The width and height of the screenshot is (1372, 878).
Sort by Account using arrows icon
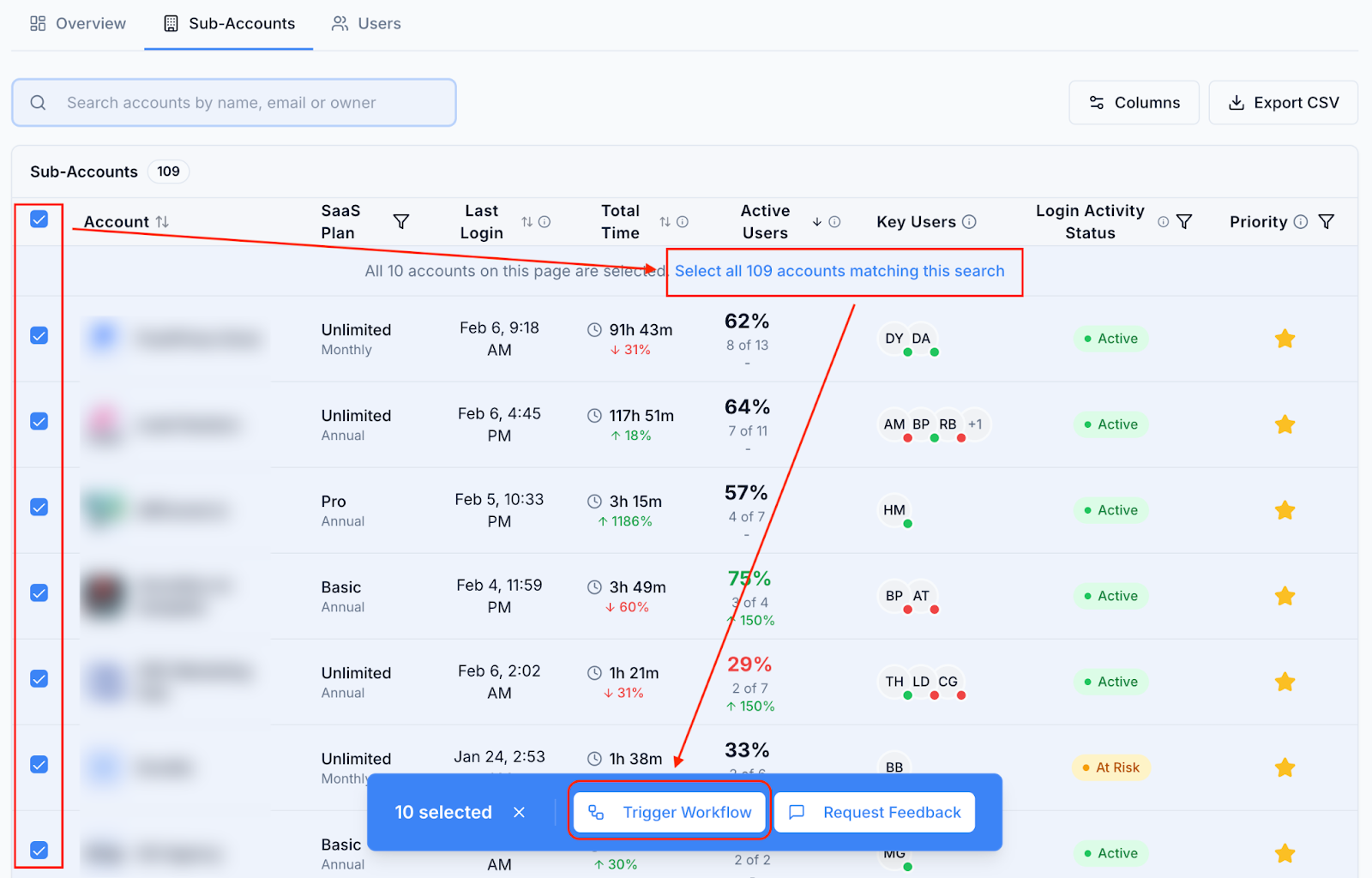pyautogui.click(x=162, y=221)
